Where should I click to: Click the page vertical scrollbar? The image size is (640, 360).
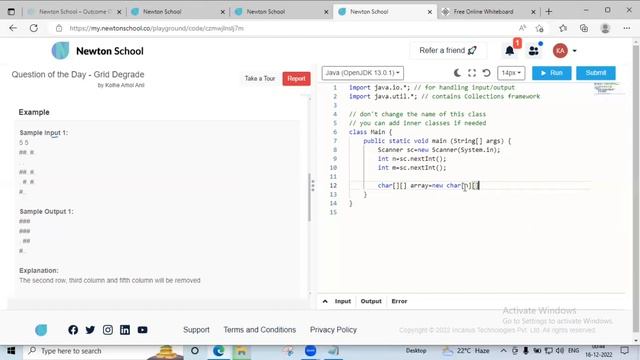click(x=635, y=188)
